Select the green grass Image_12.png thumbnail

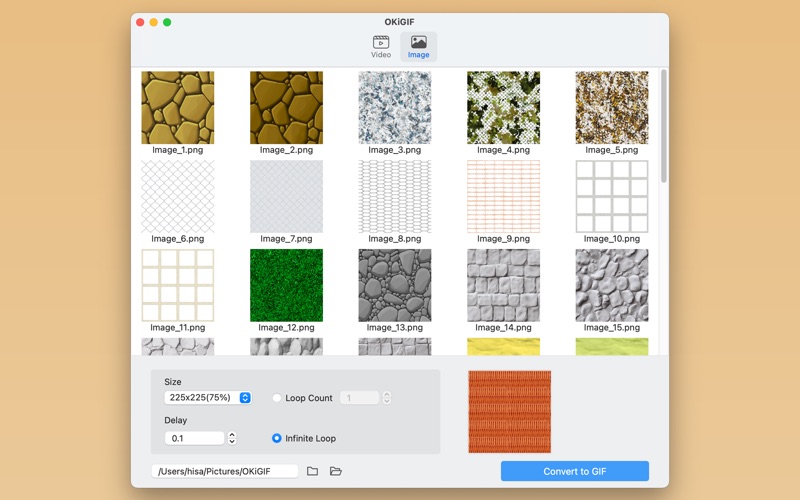coord(286,285)
